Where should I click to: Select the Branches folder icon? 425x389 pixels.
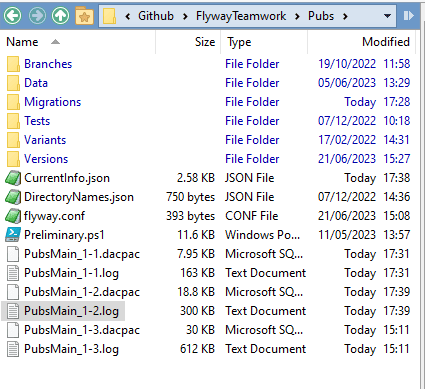(x=13, y=64)
